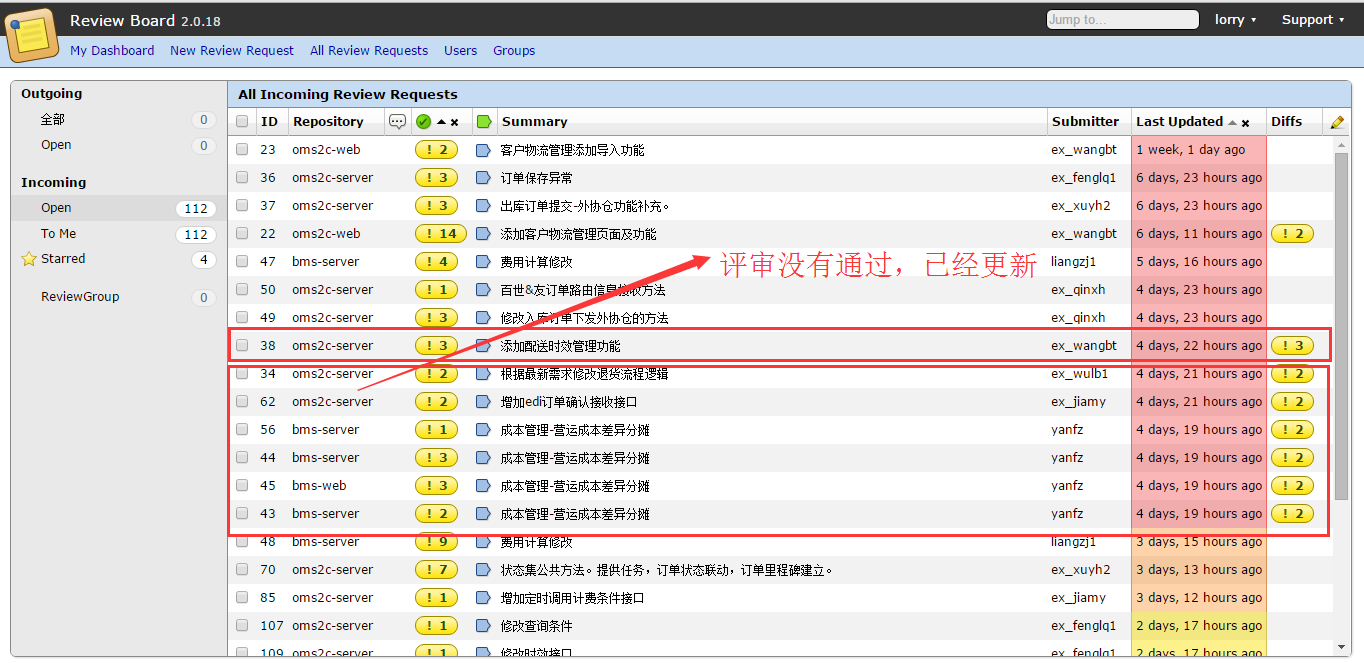Screen dimensions: 1364x663
Task: Open the Outgoing Open sidebar entry
Action: coord(120,145)
